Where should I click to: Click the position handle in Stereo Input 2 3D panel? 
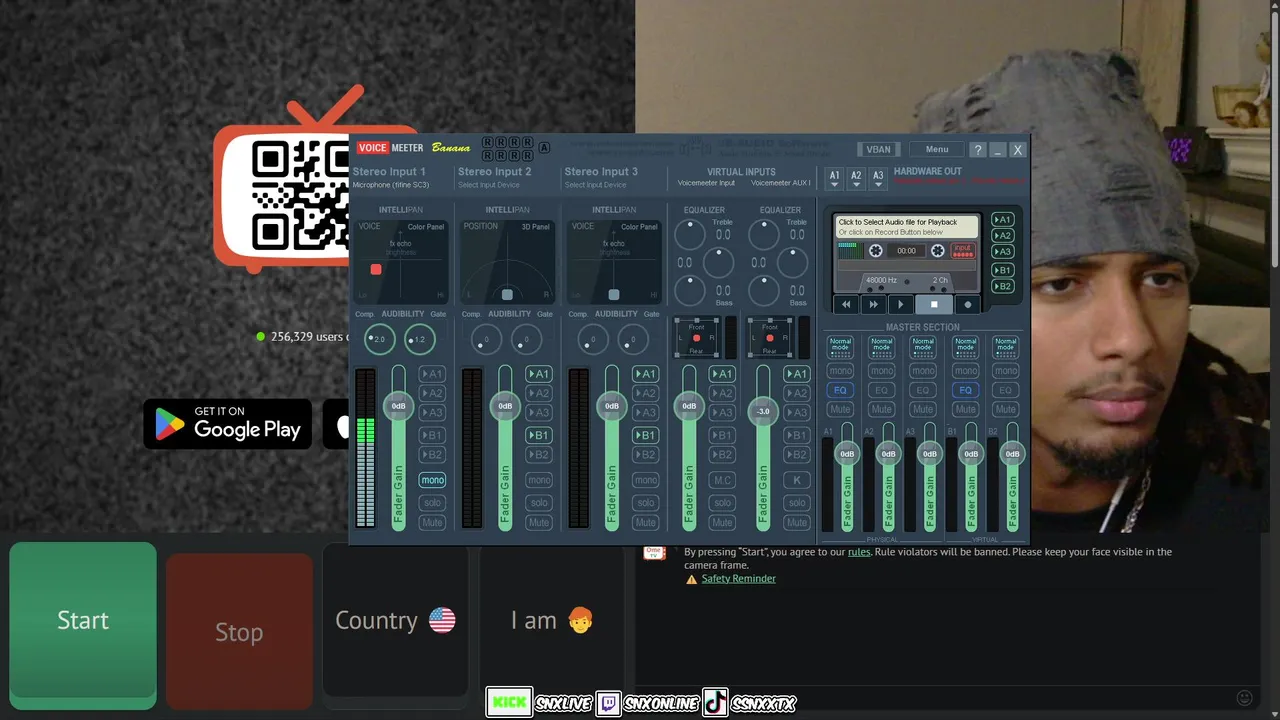tap(507, 294)
